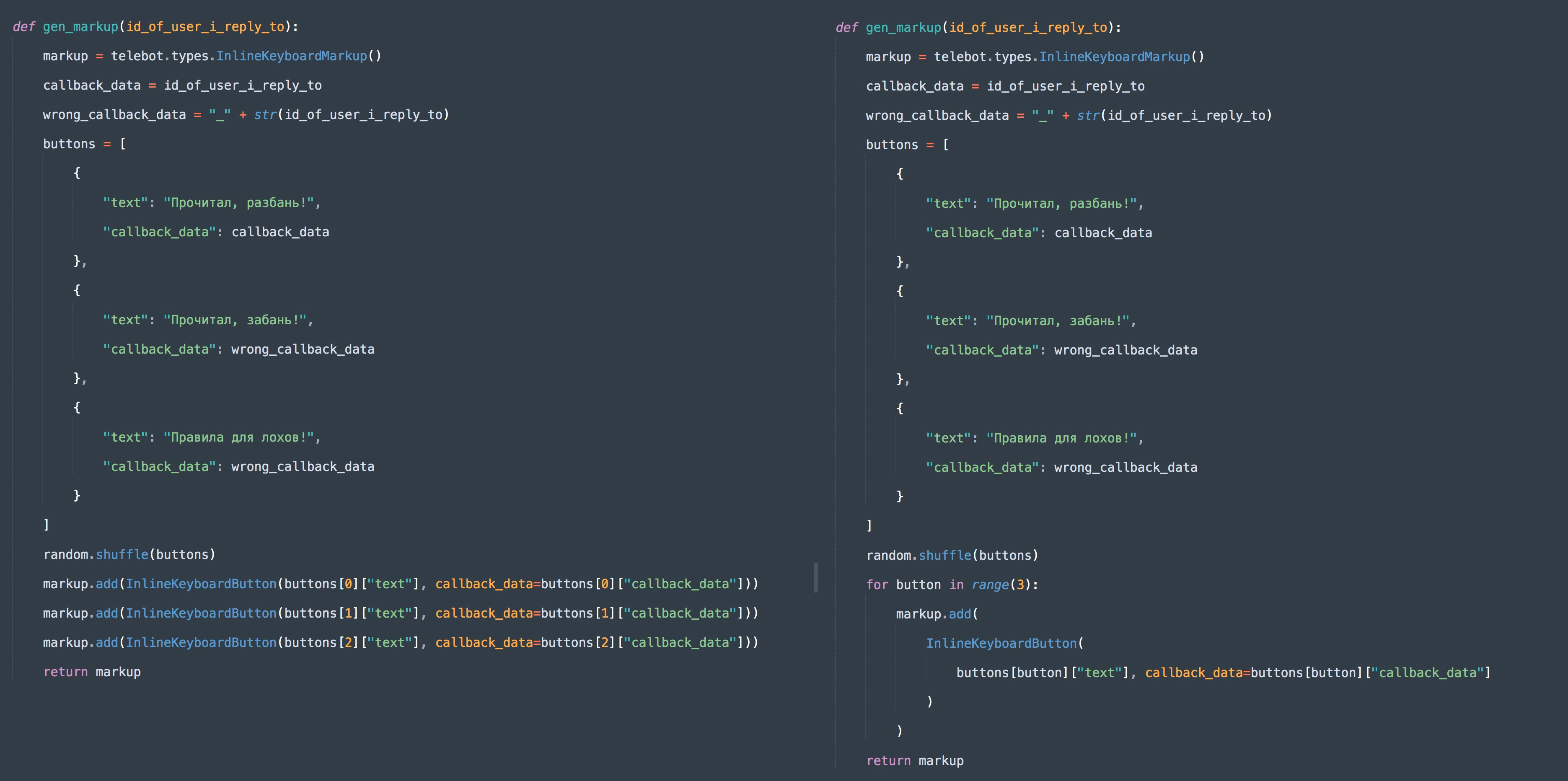Click 'buttons = [' in the left pane

(x=85, y=144)
